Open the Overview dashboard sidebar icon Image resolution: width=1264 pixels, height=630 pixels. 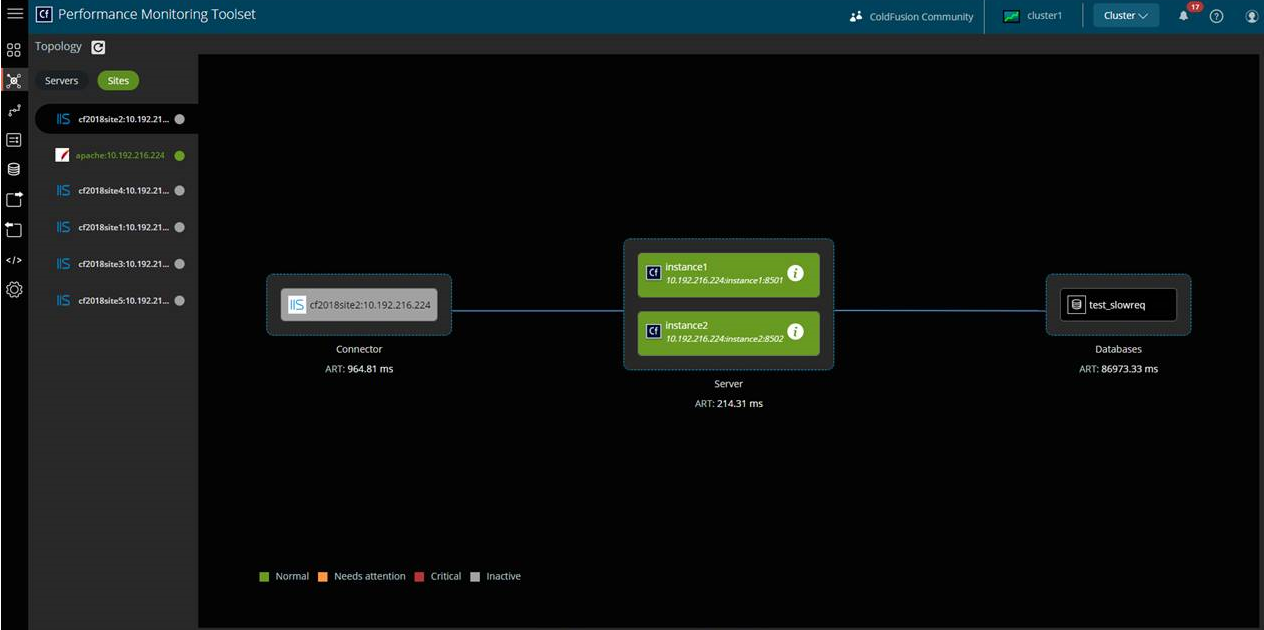pyautogui.click(x=14, y=49)
